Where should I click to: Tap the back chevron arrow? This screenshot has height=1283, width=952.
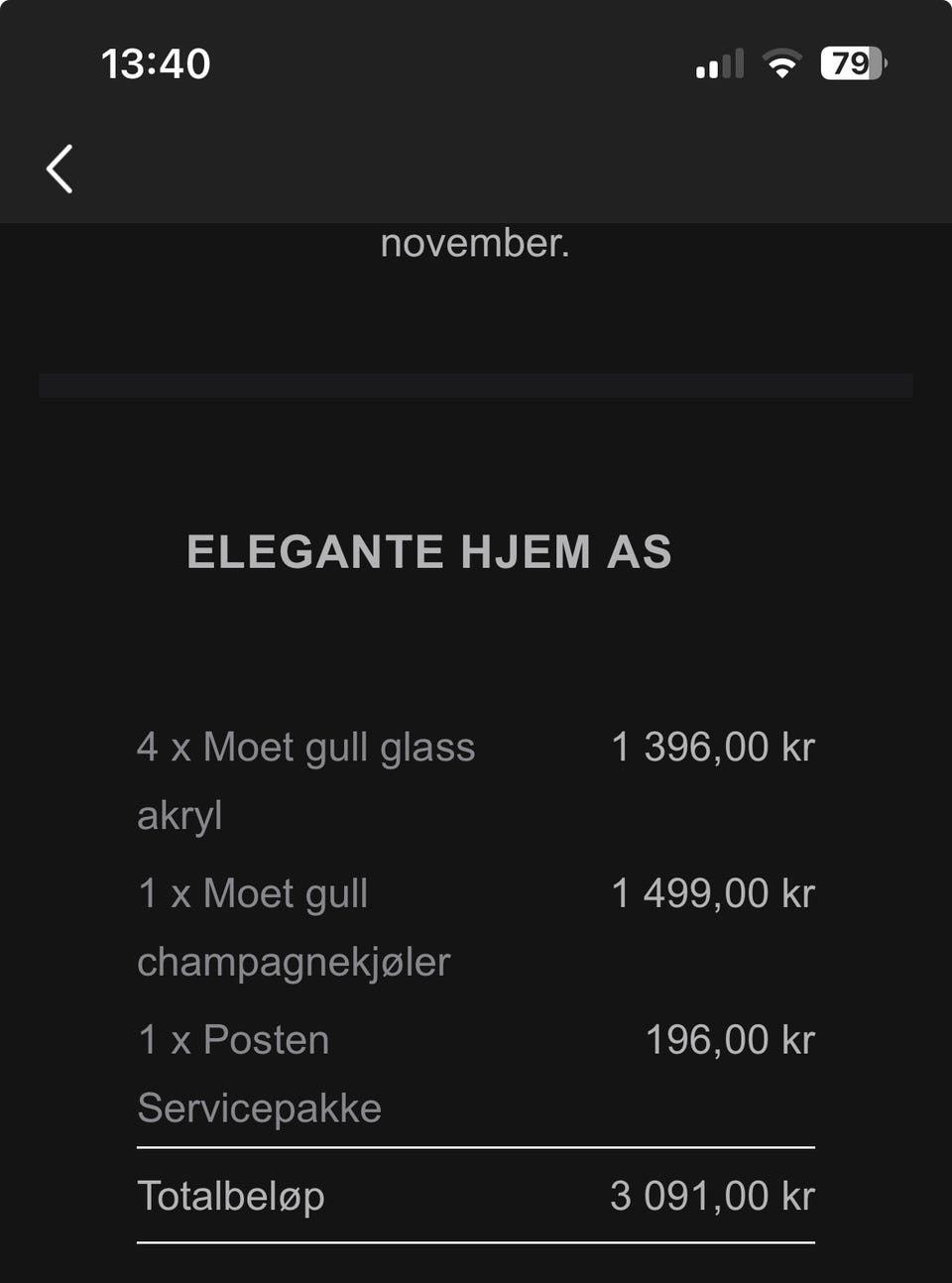point(59,169)
